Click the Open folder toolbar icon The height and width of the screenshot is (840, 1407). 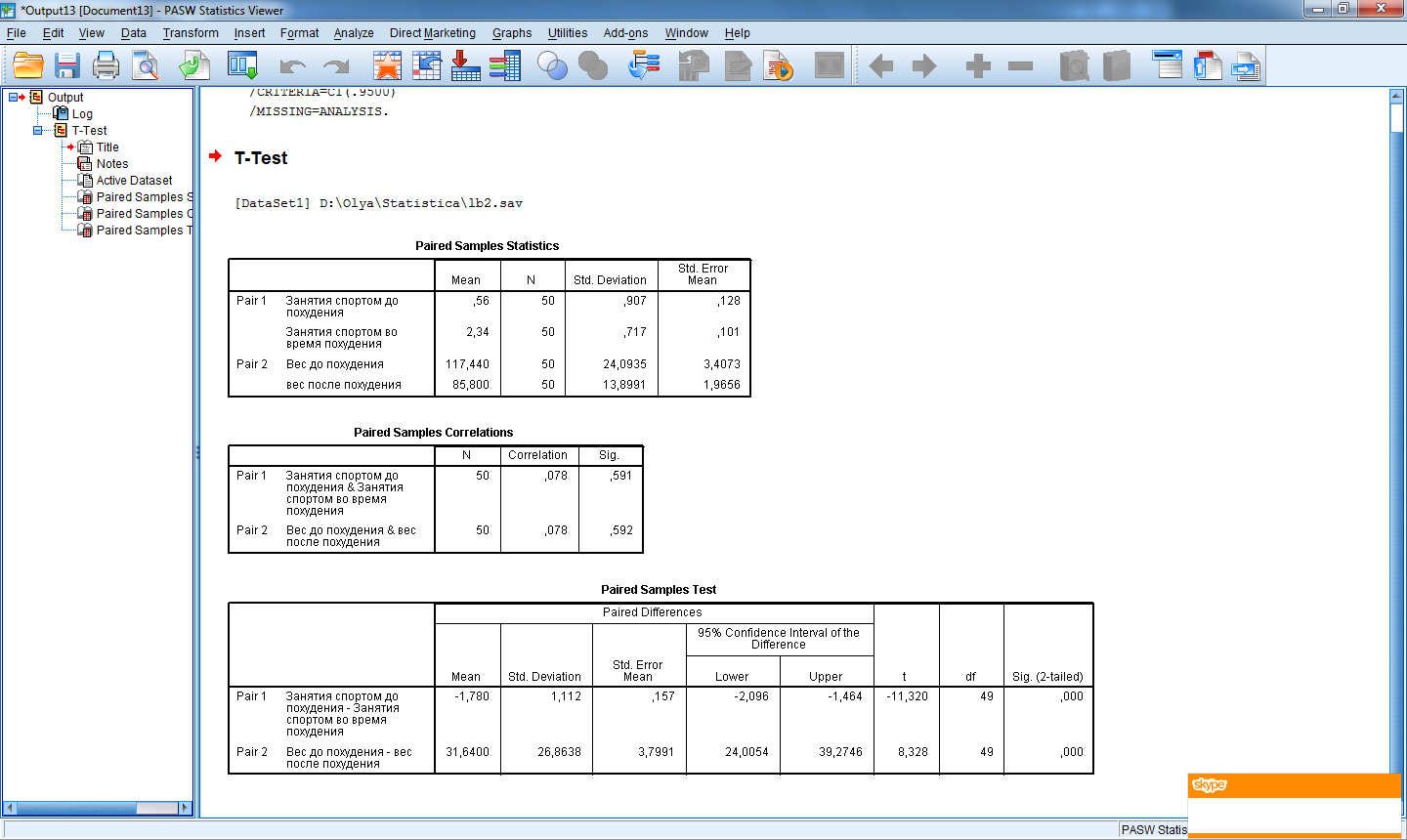point(28,66)
